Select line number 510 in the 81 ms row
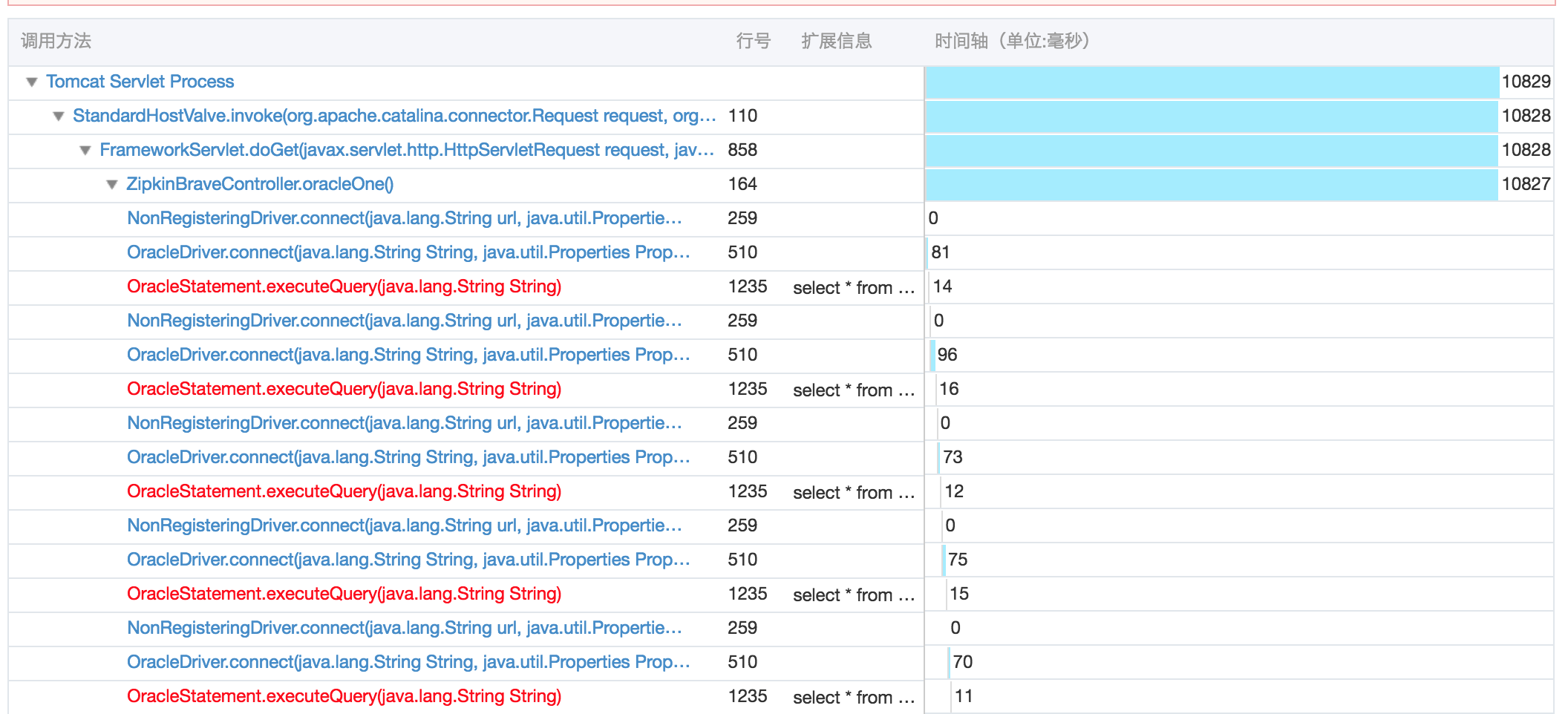The width and height of the screenshot is (1568, 714). [742, 252]
